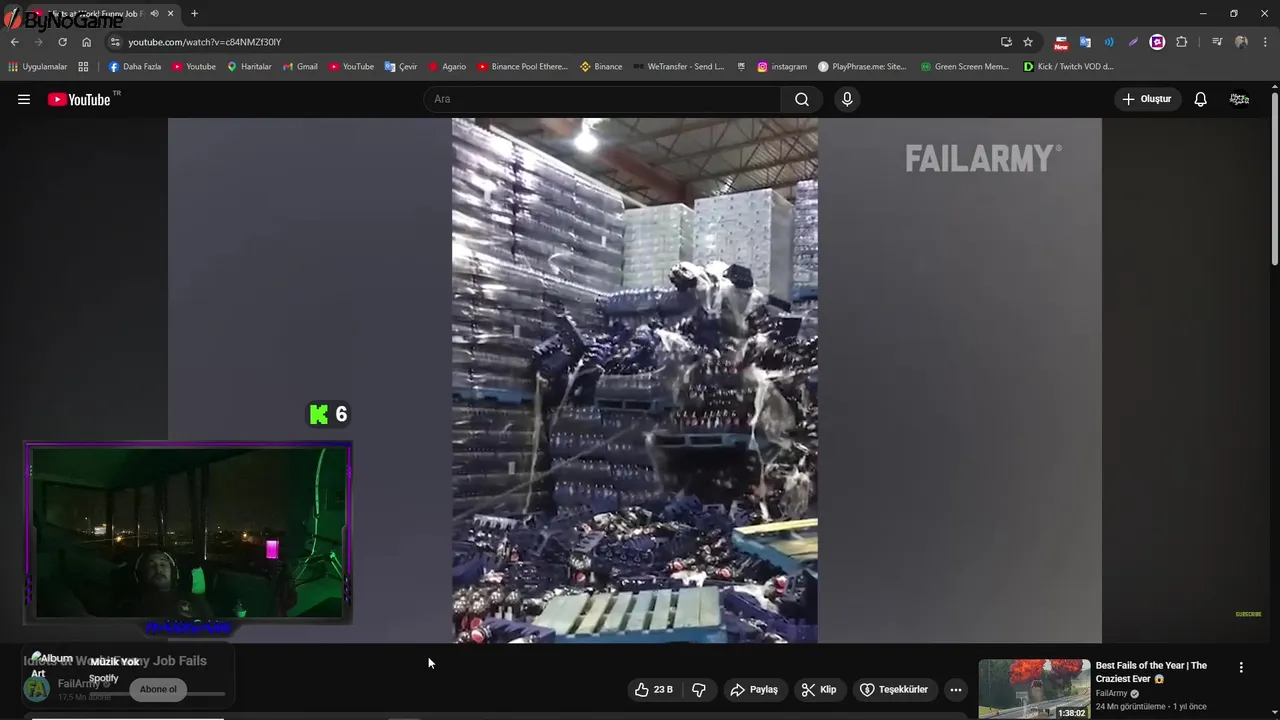The height and width of the screenshot is (720, 1280).
Task: Dislike the video with thumbs-down
Action: [x=699, y=690]
